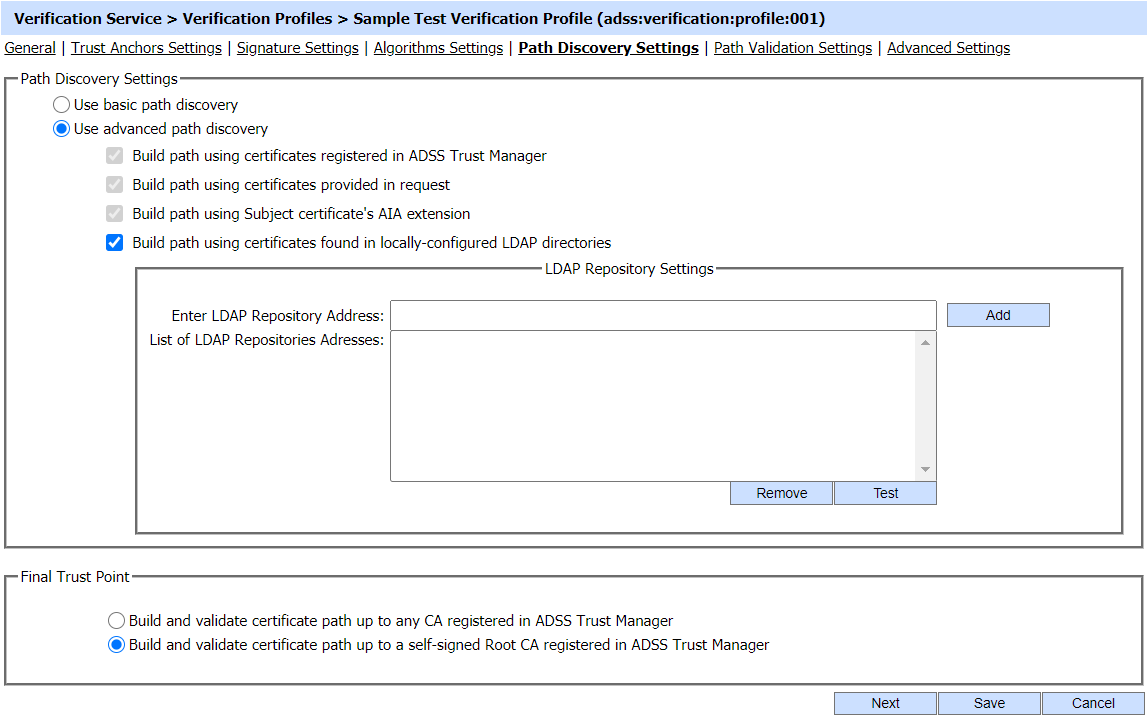Click Next button at the bottom

[885, 703]
